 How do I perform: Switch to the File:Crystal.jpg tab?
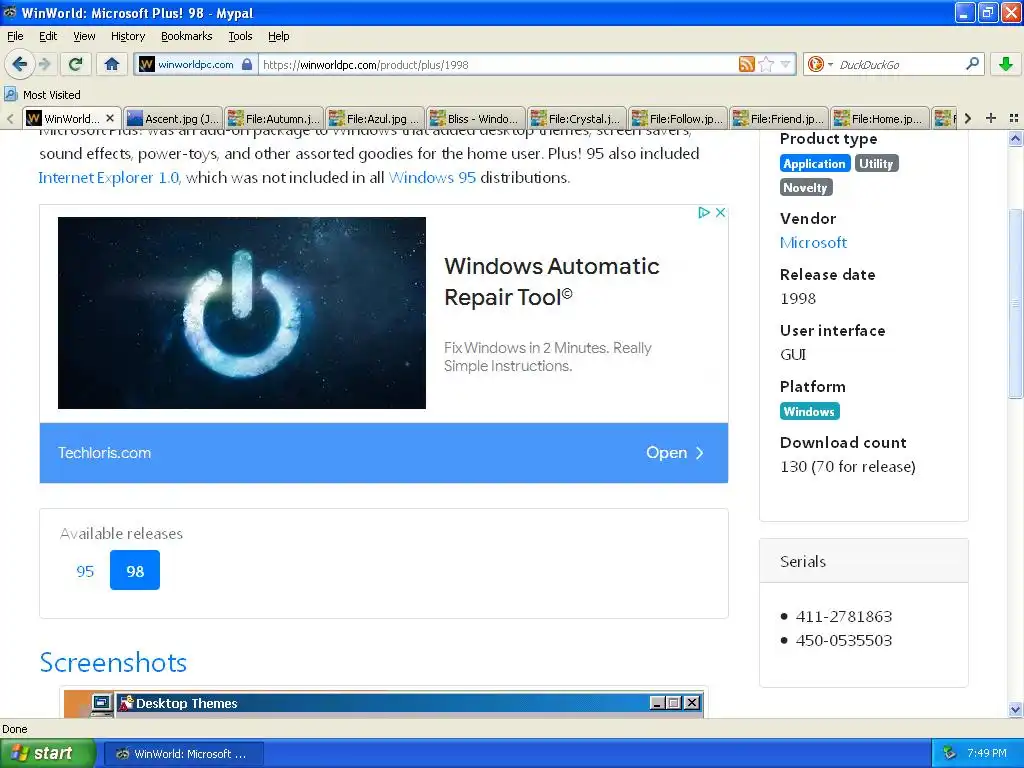(x=577, y=119)
